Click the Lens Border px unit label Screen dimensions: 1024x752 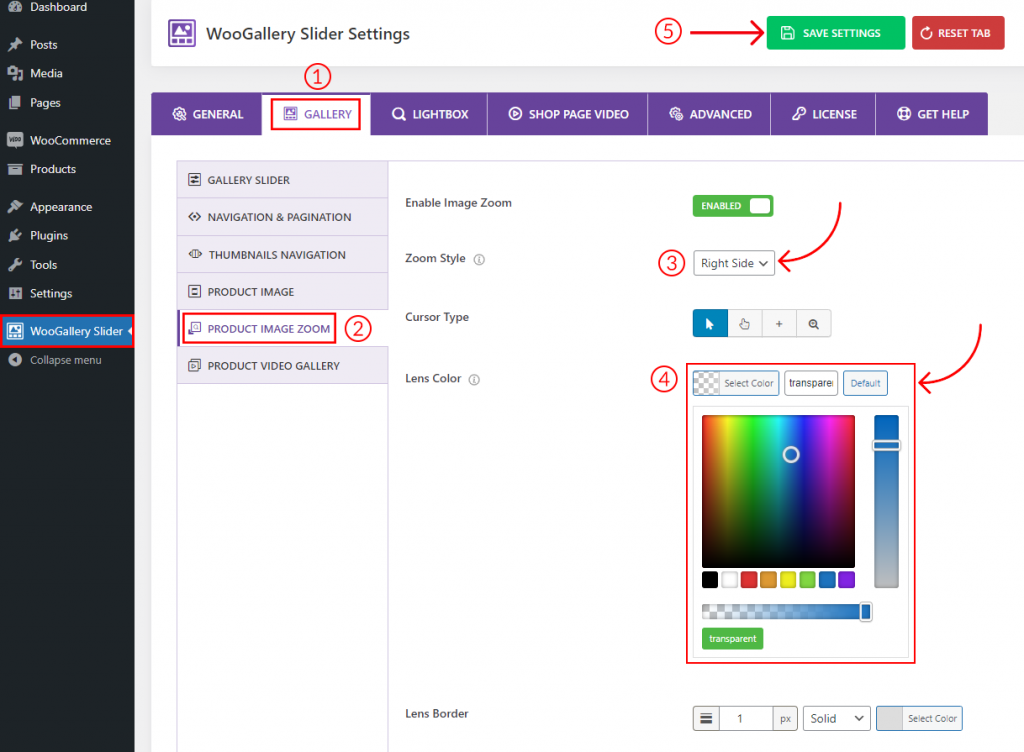785,719
